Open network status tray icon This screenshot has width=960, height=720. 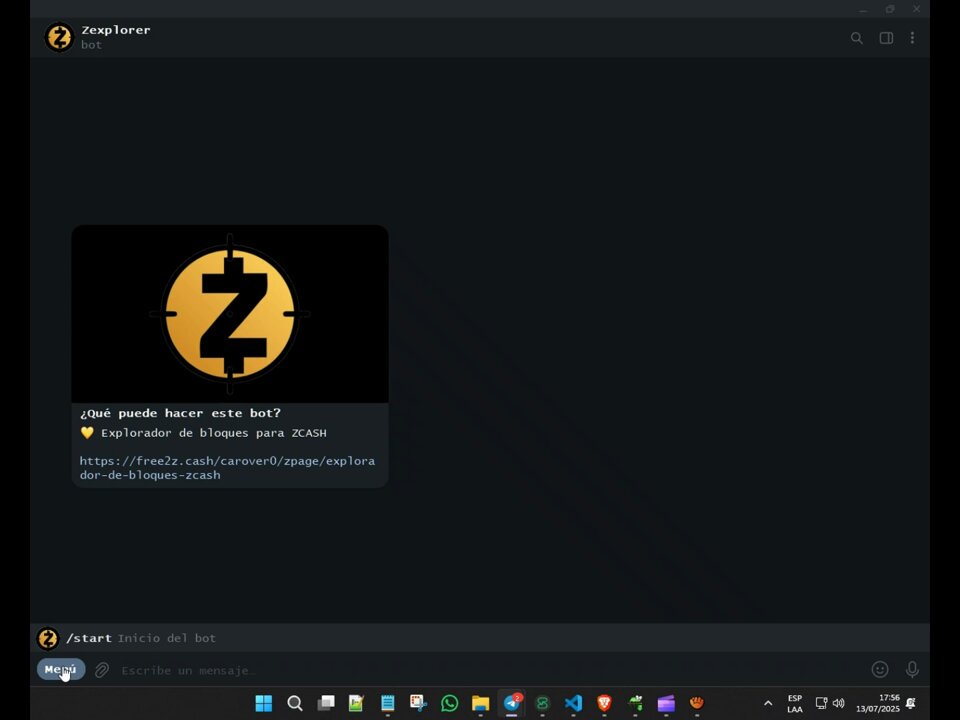[x=822, y=703]
